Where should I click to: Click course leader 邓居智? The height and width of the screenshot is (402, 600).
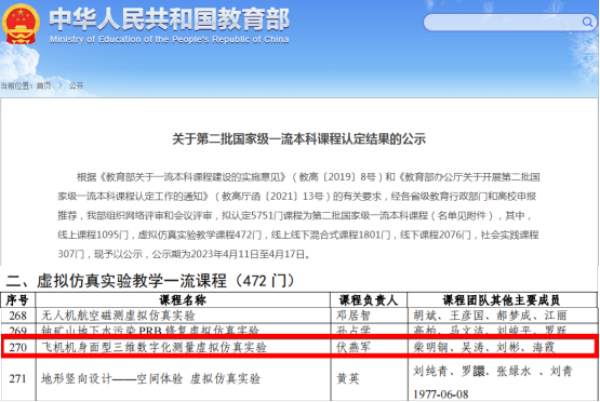click(354, 316)
